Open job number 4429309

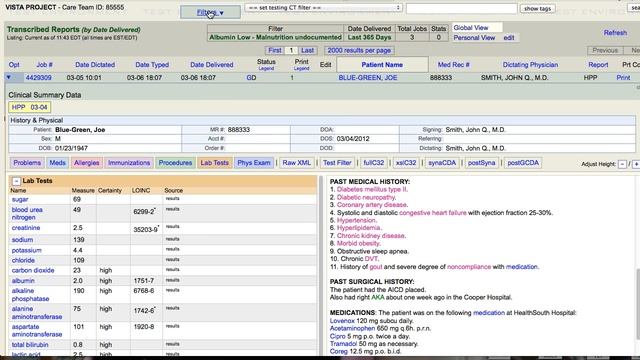pyautogui.click(x=38, y=78)
